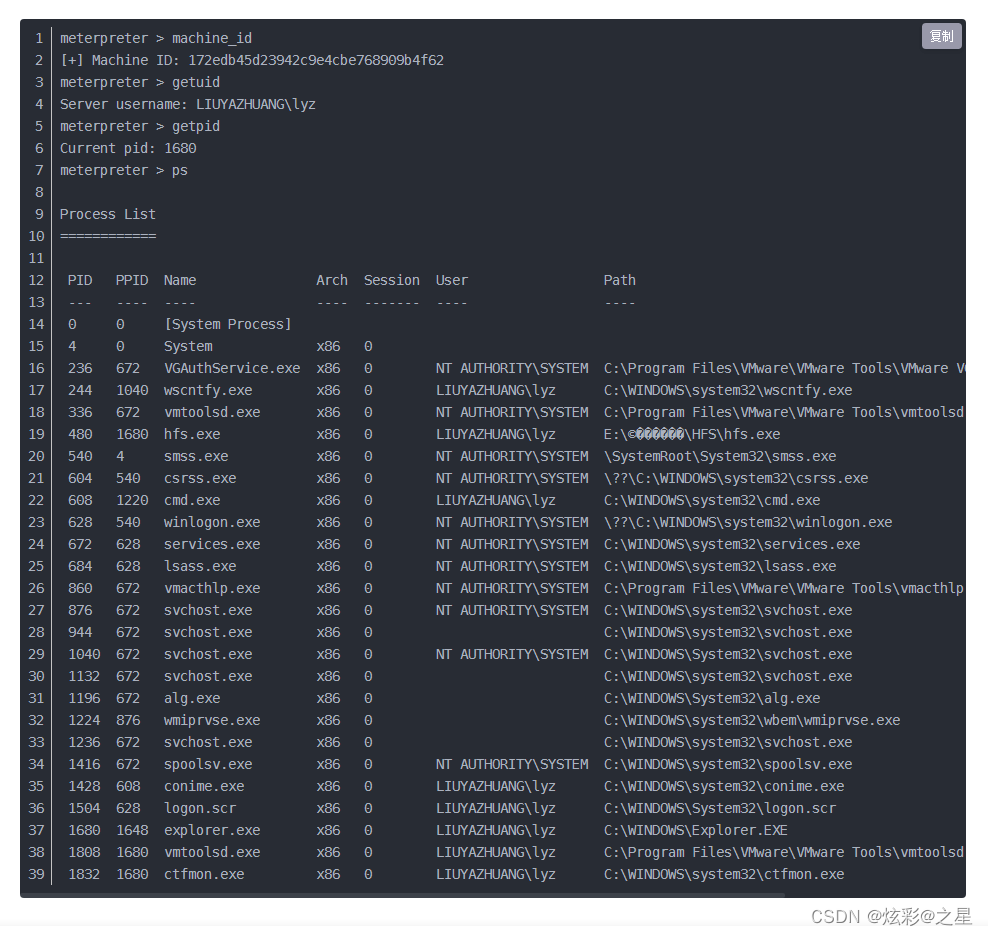Click the 'meterpreter > ps' line

pos(124,171)
